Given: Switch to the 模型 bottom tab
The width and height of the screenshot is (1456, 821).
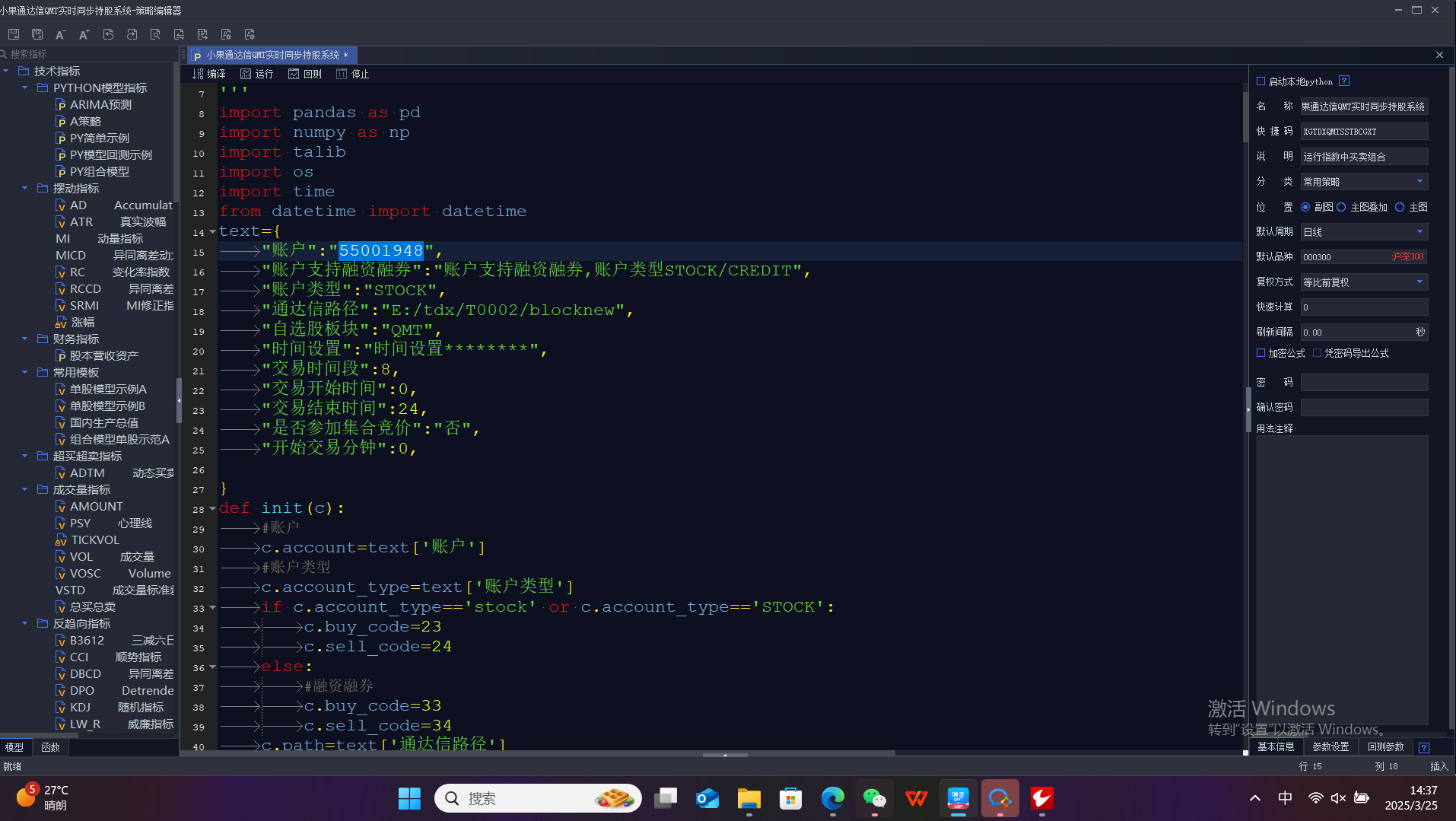Looking at the screenshot, I should click(14, 747).
